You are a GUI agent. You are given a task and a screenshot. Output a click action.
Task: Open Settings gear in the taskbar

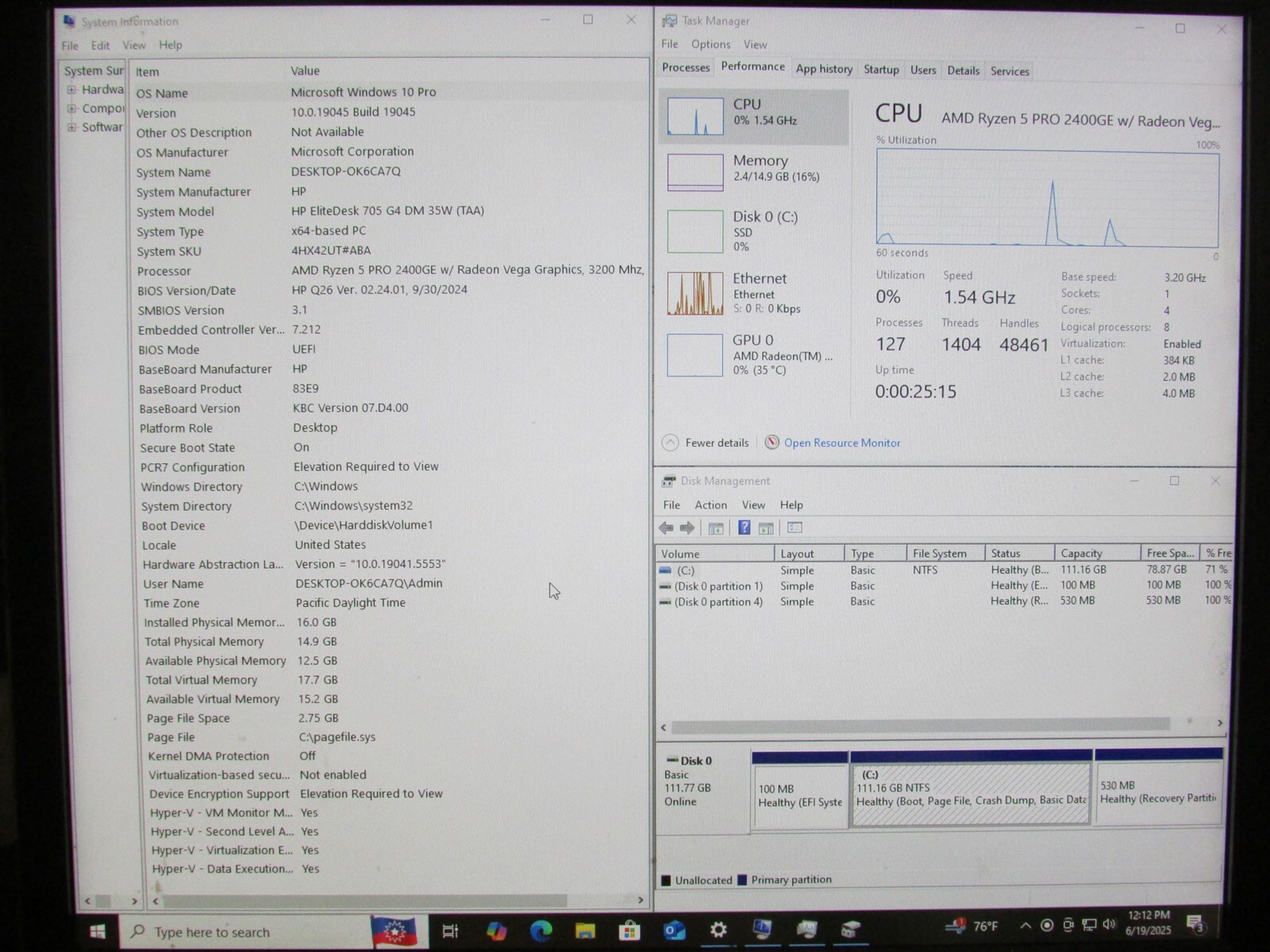pos(718,930)
